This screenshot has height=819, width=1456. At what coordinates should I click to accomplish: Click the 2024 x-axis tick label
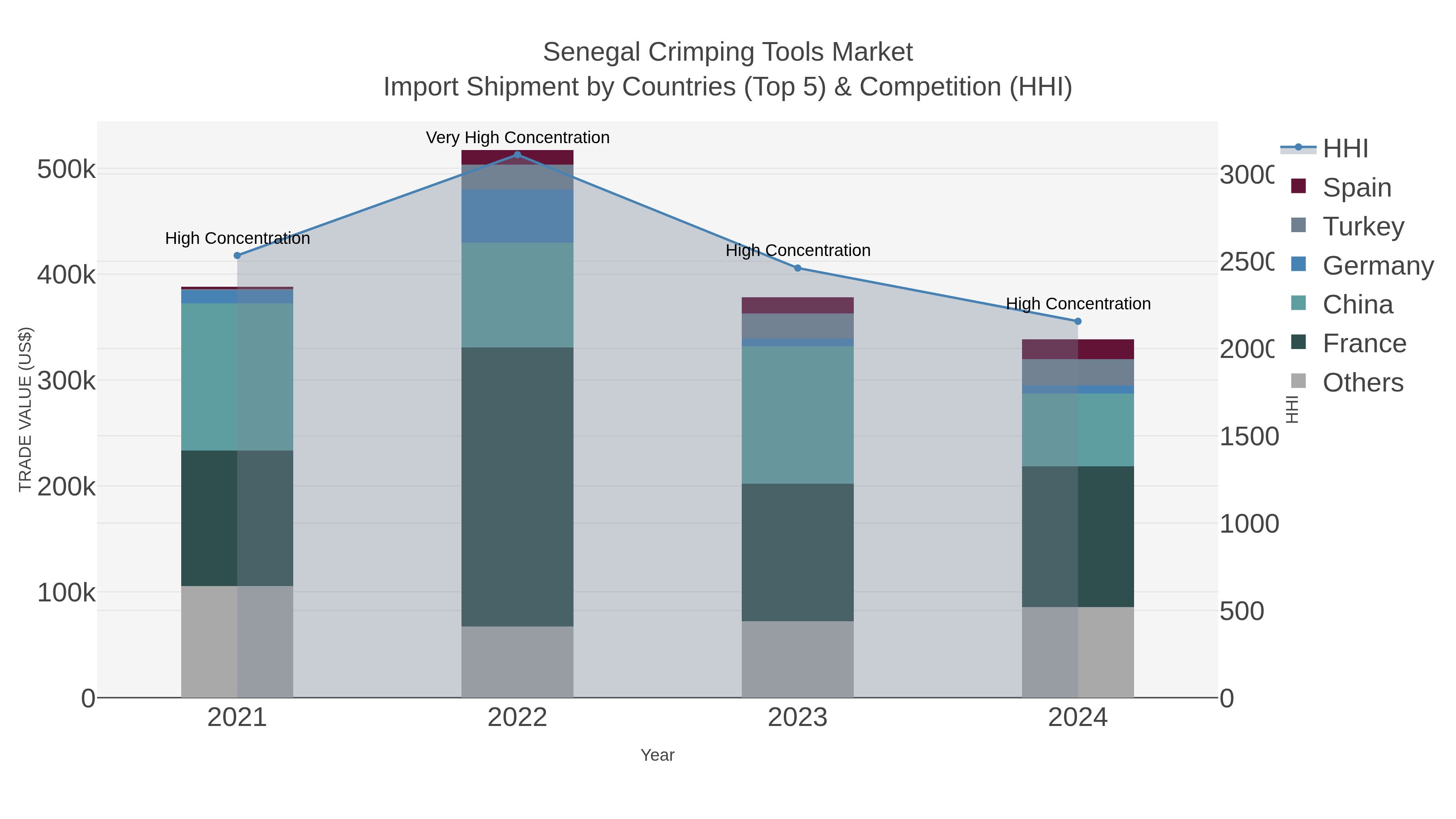click(1078, 718)
